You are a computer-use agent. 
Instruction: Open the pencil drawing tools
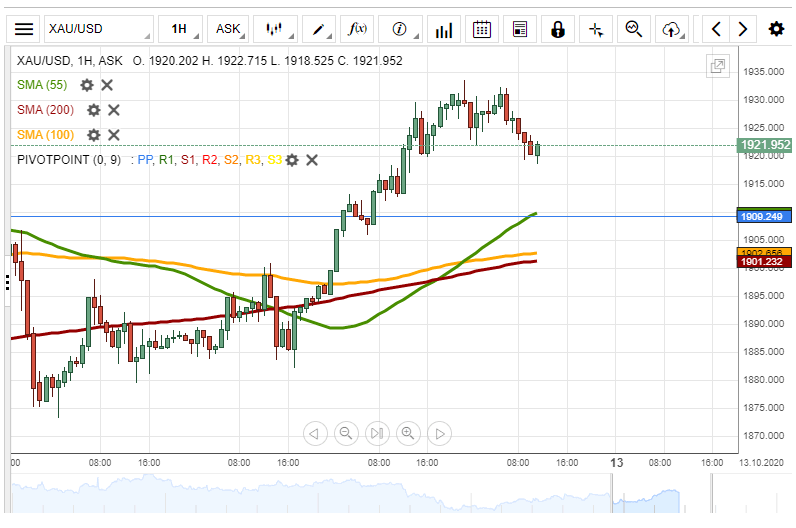click(320, 29)
